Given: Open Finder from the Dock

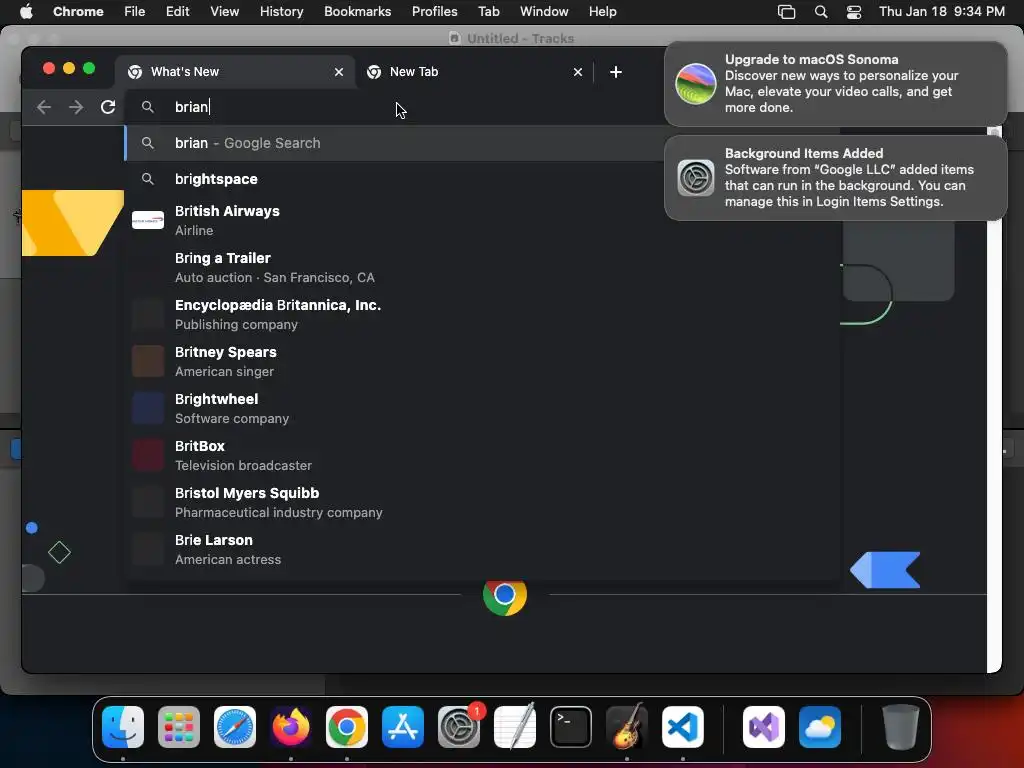Looking at the screenshot, I should [123, 727].
